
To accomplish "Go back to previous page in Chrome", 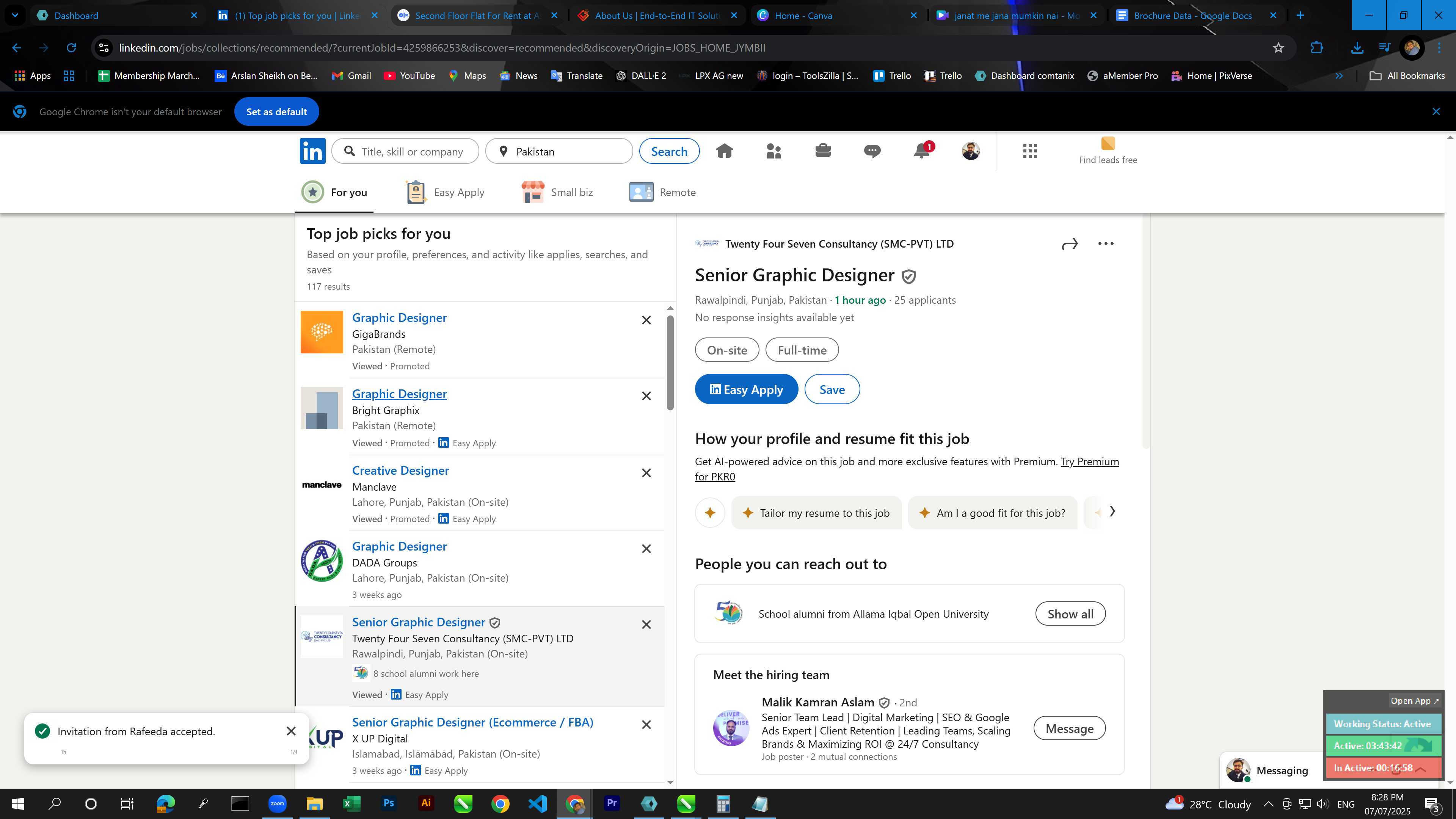I will point(16,48).
